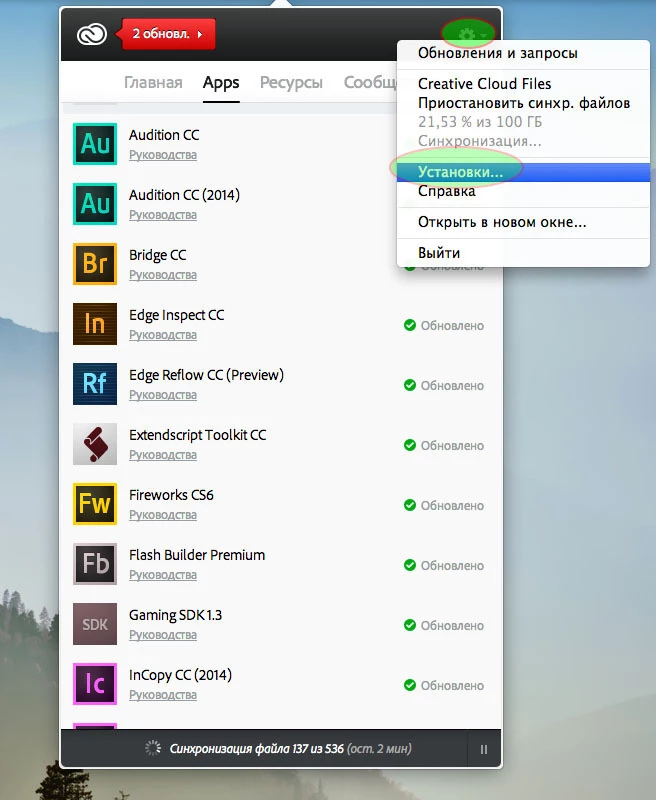Switch to the Главная tab
This screenshot has width=656, height=800.
pos(153,82)
